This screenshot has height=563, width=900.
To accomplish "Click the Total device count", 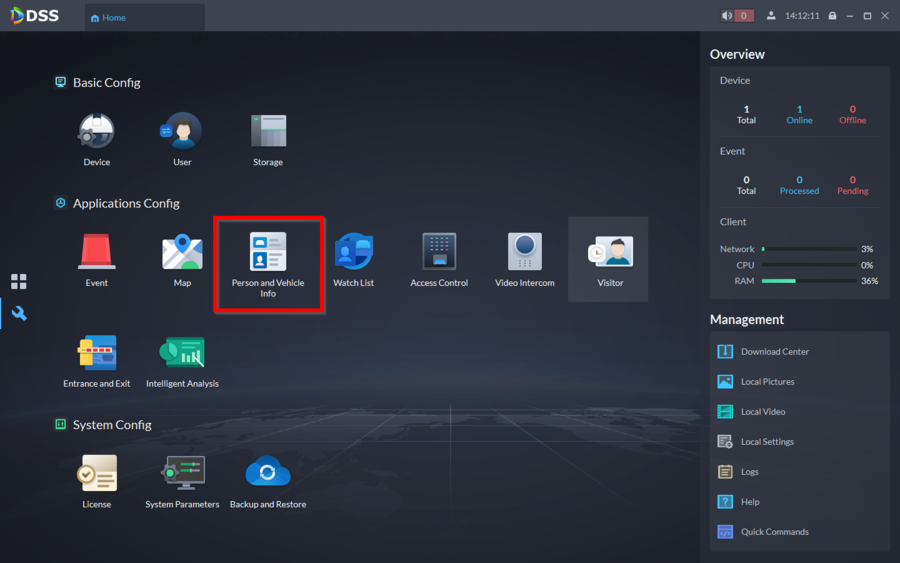I will [x=746, y=114].
